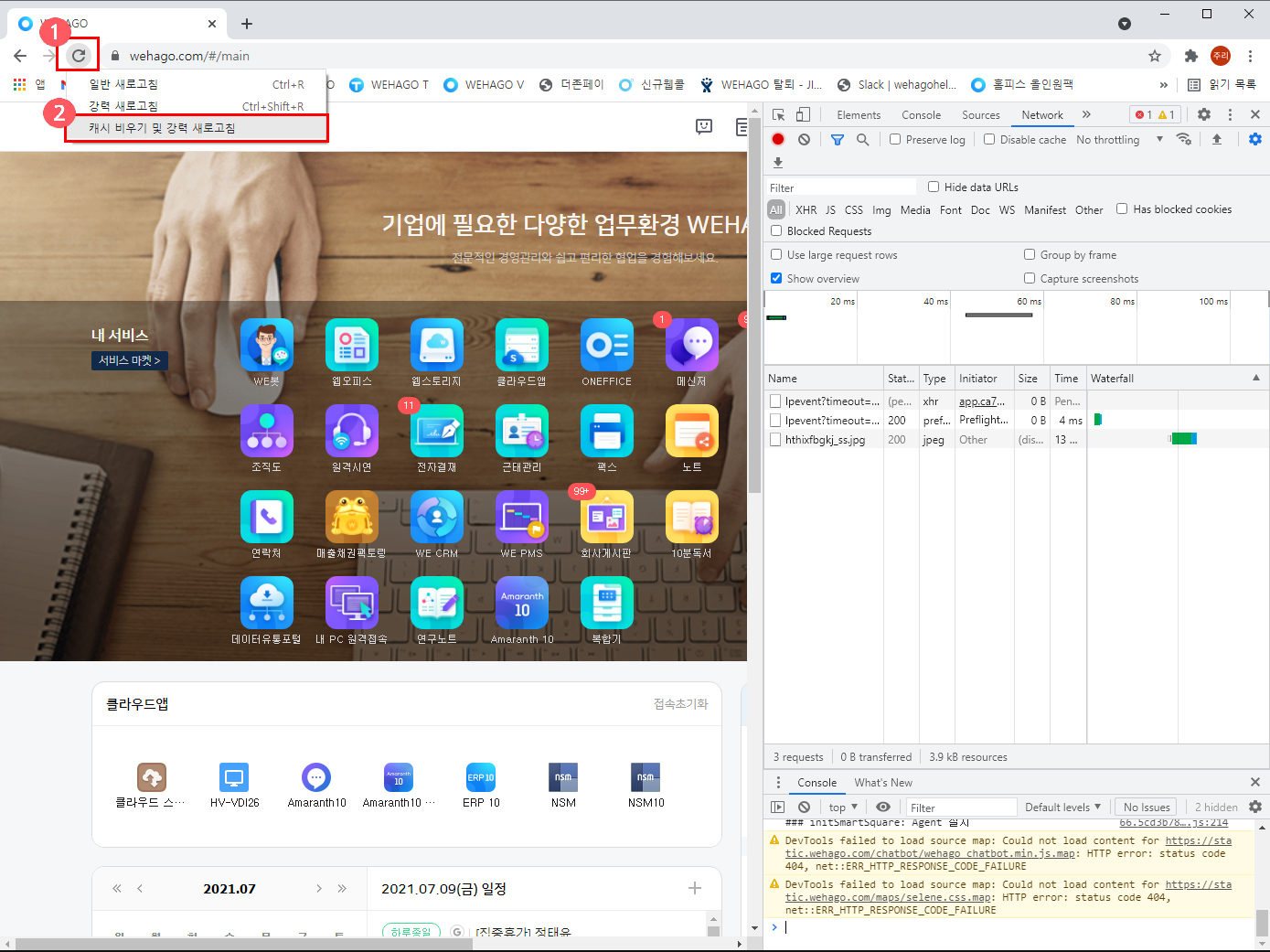
Task: Select 캐시 비우기 및 강력 새로고침 menu item
Action: 162,128
